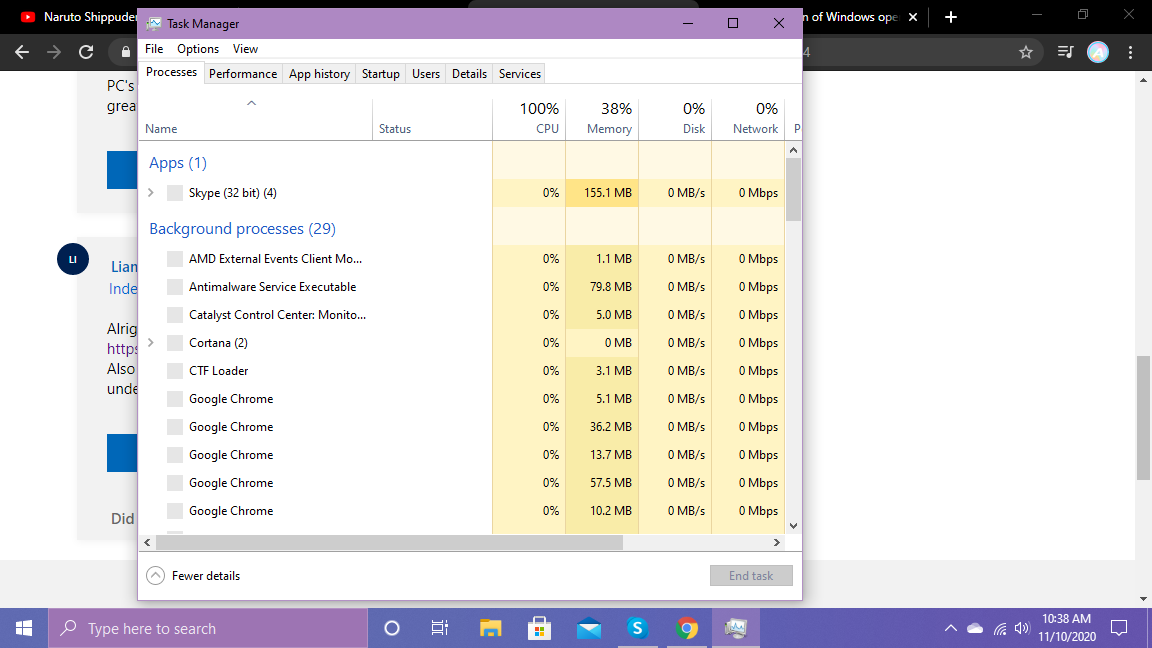This screenshot has height=648, width=1152.
Task: Click Catalyst Control Center process icon
Action: [175, 314]
